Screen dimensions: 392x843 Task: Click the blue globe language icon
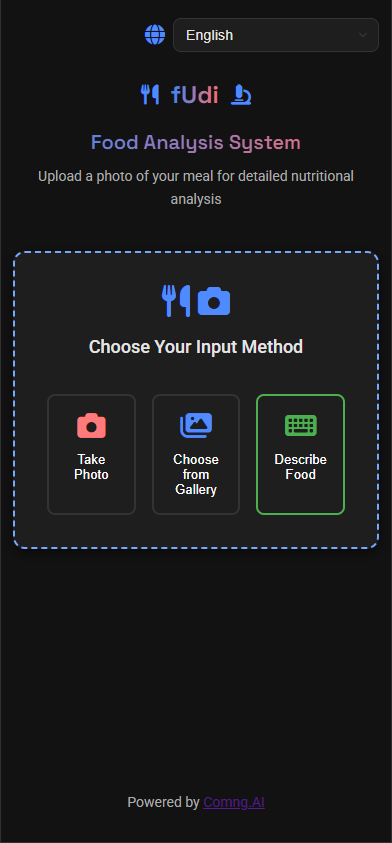[155, 35]
